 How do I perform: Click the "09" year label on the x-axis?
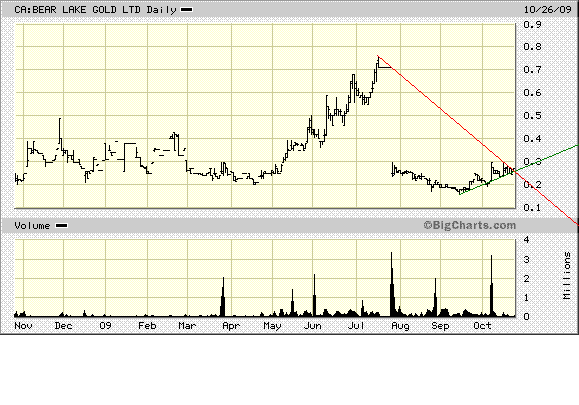(x=105, y=326)
